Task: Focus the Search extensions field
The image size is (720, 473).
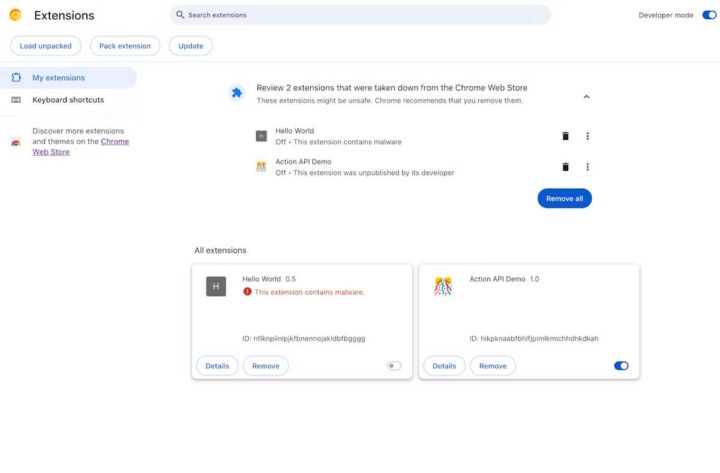Action: 360,15
